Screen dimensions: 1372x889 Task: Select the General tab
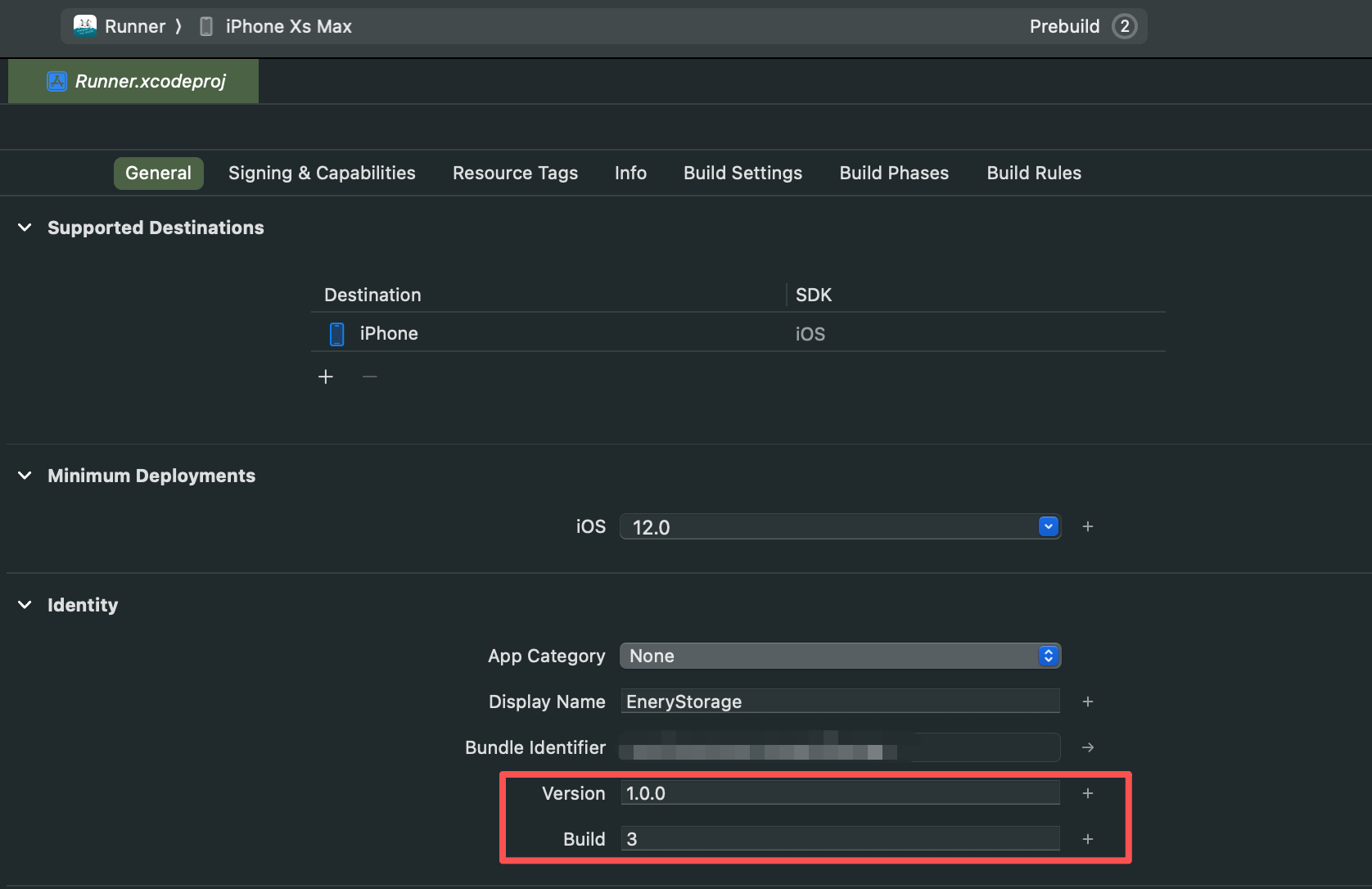[x=158, y=174]
